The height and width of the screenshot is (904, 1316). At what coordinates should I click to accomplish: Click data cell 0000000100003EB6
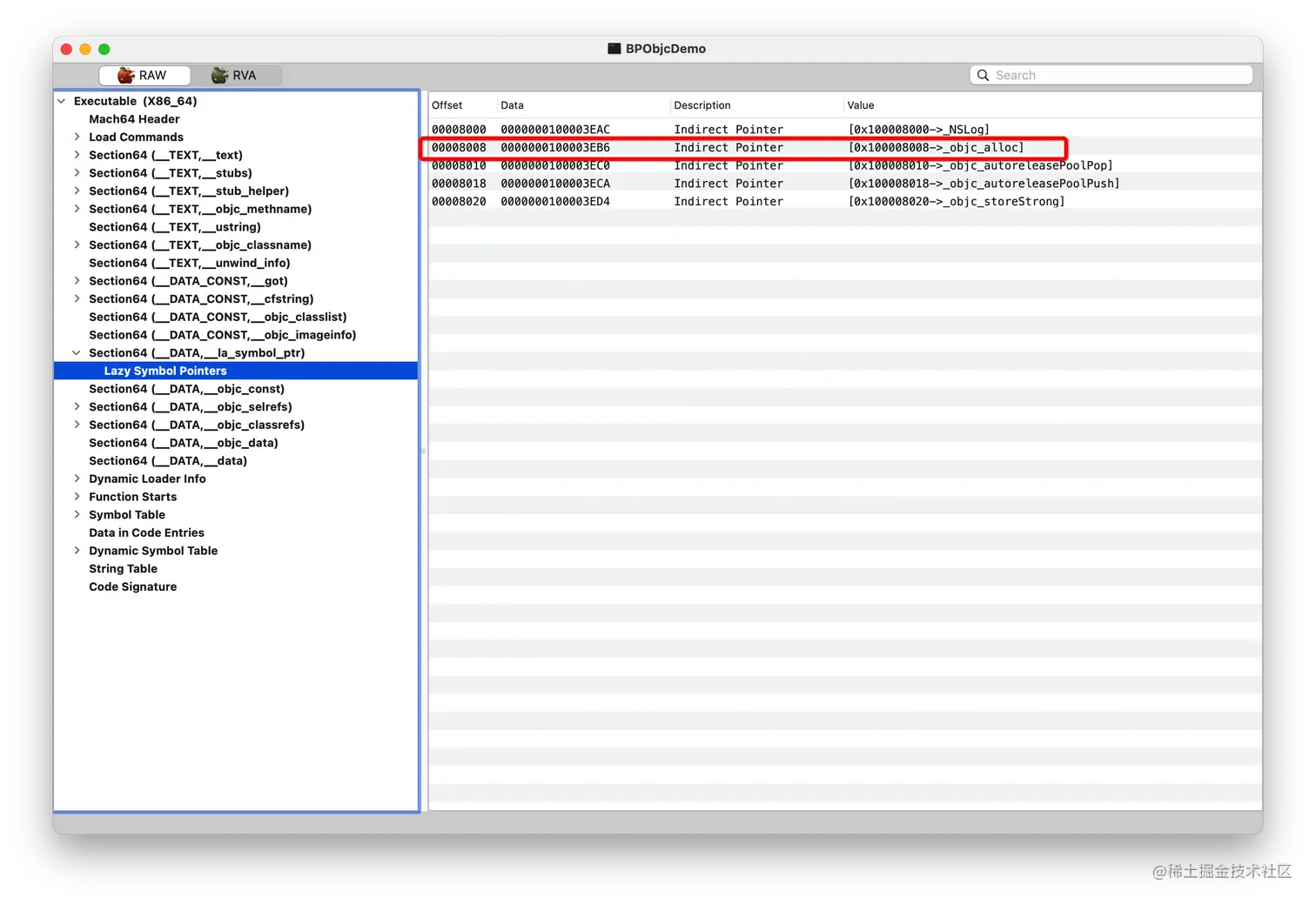pyautogui.click(x=555, y=148)
